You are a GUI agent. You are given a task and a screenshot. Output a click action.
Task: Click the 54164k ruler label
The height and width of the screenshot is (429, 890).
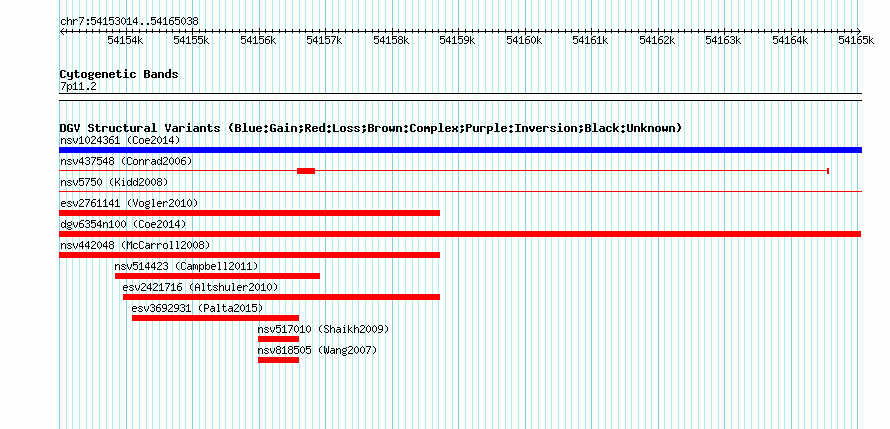click(791, 40)
